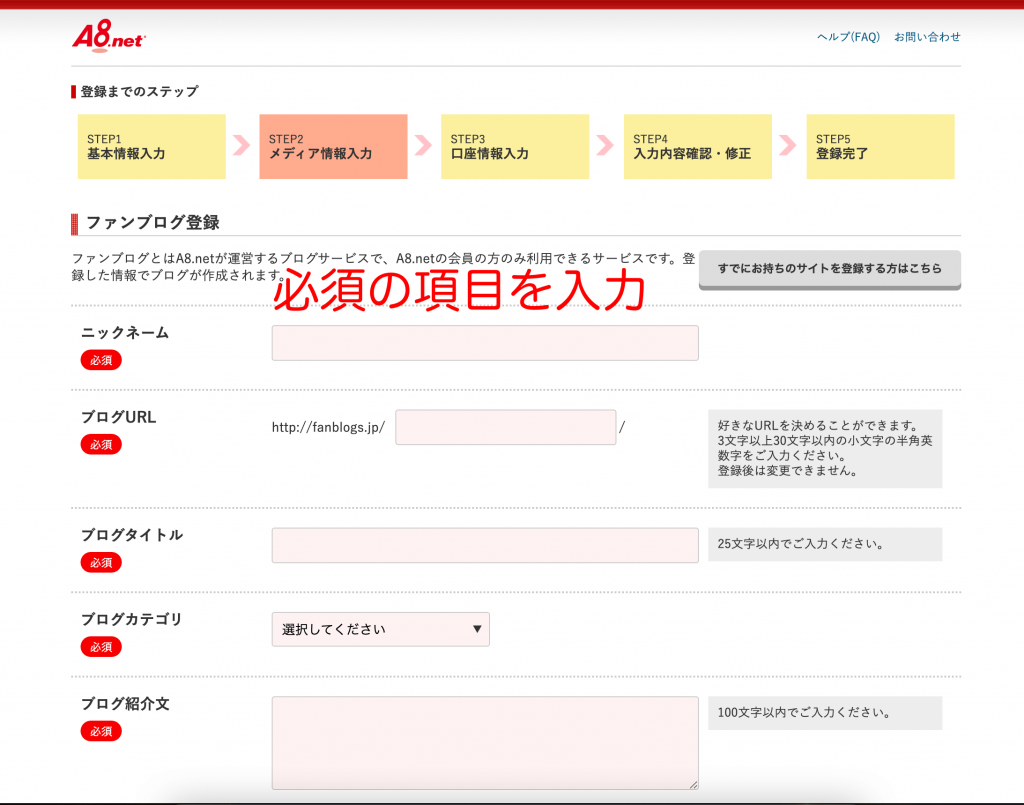Image resolution: width=1024 pixels, height=805 pixels.
Task: Click inside the ブログ紹介文 text area
Action: [x=485, y=743]
